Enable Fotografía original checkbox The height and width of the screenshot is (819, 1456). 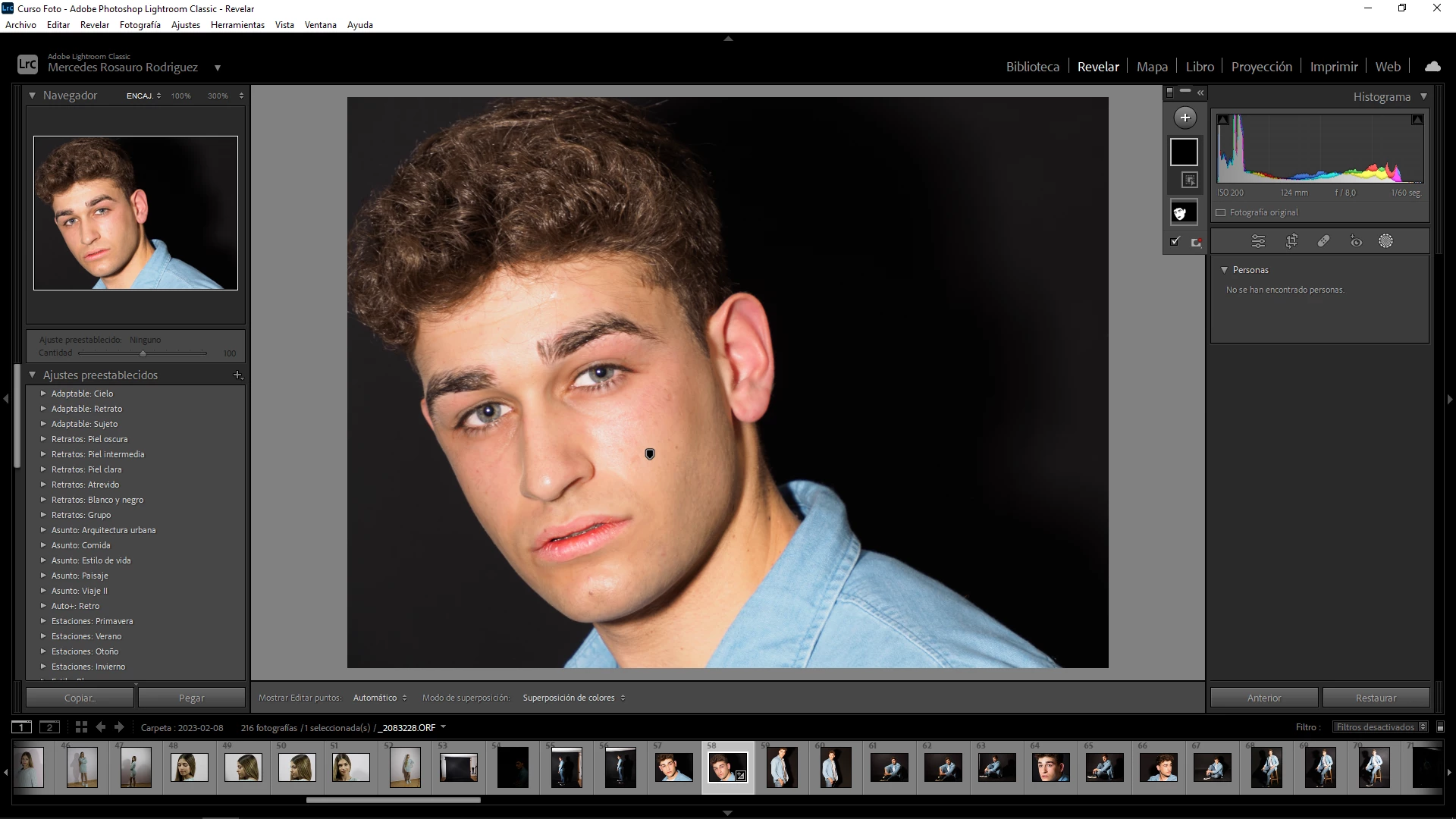pyautogui.click(x=1221, y=212)
